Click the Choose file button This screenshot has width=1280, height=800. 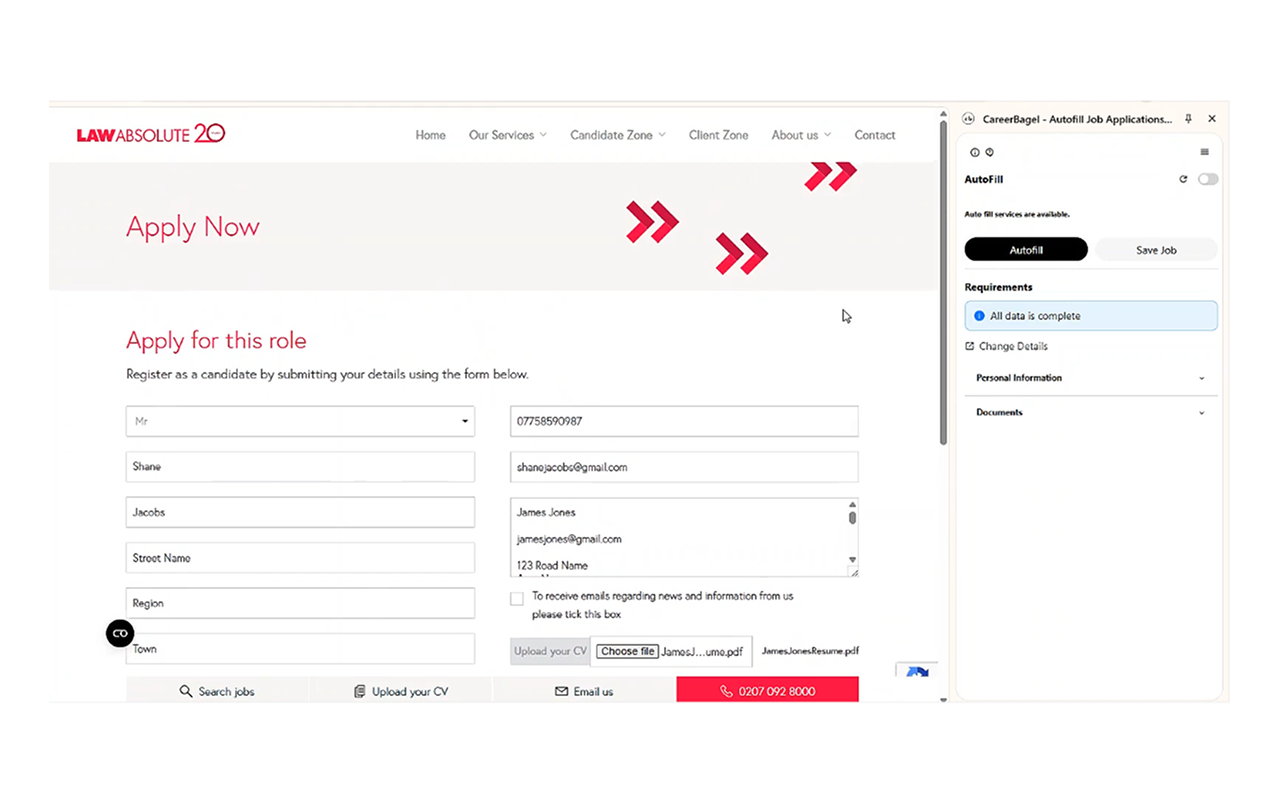627,651
